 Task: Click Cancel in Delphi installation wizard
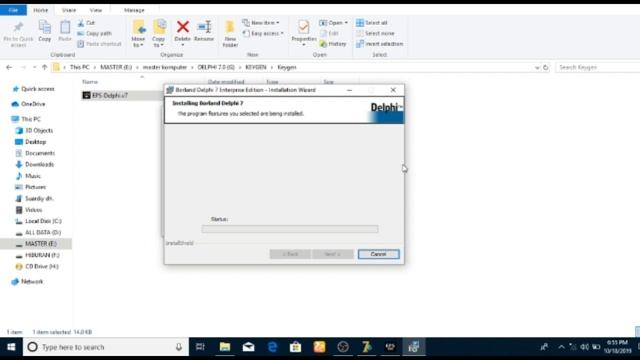click(x=378, y=254)
